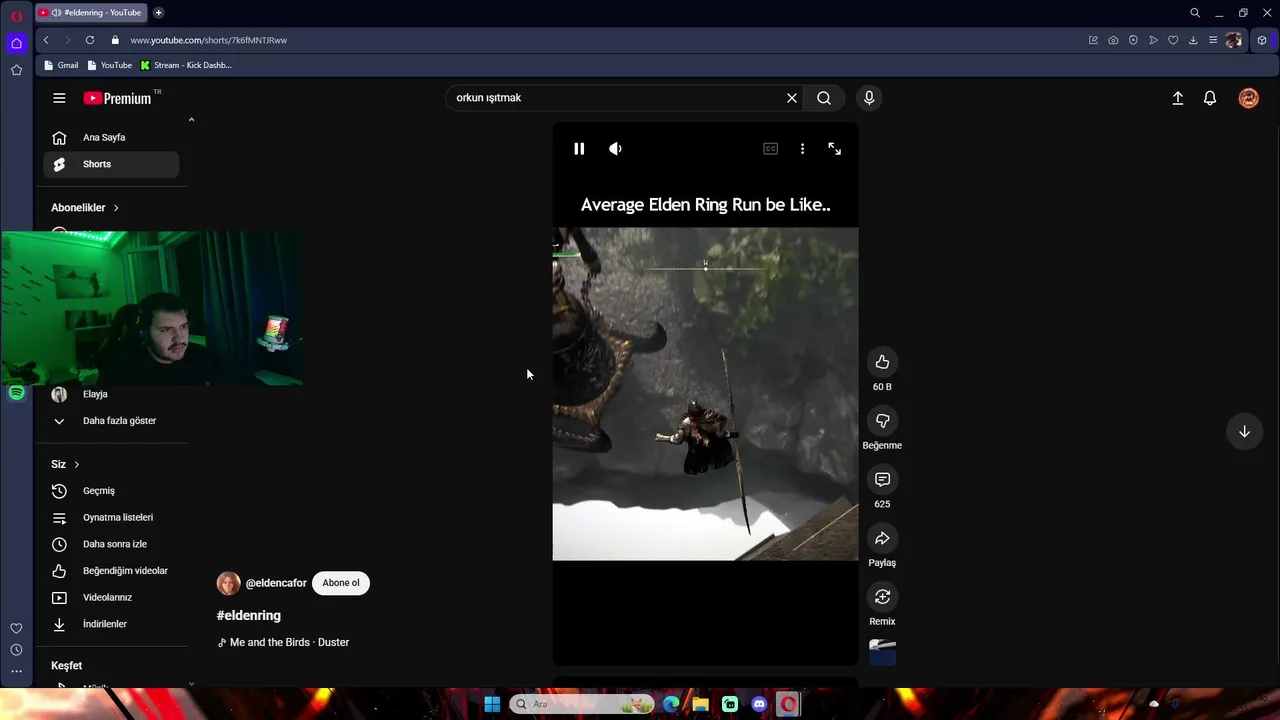1280x720 pixels.
Task: Open Me and the Birds · Duster sound
Action: point(289,642)
